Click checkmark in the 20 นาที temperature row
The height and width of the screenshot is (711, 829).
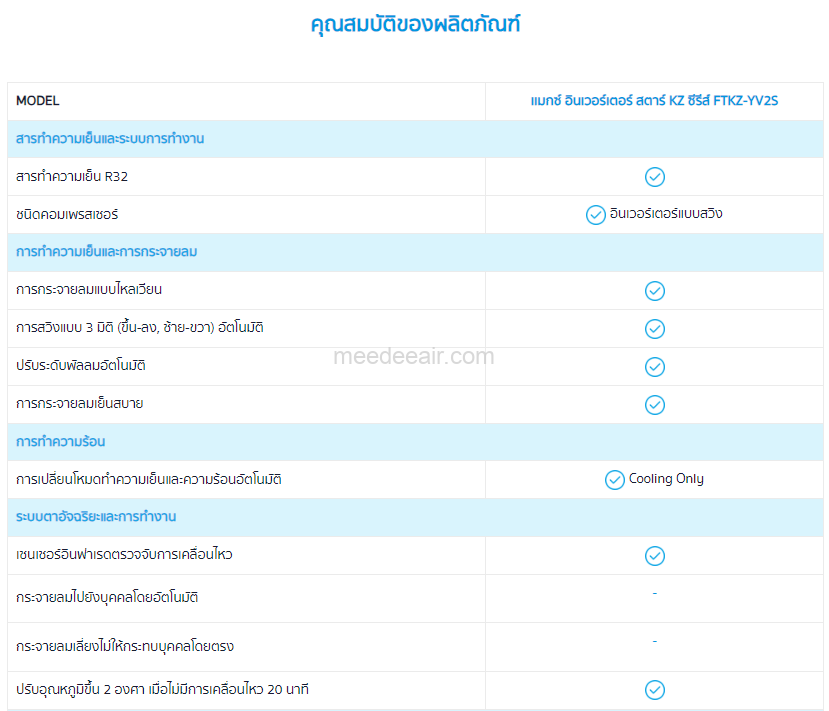[654, 690]
